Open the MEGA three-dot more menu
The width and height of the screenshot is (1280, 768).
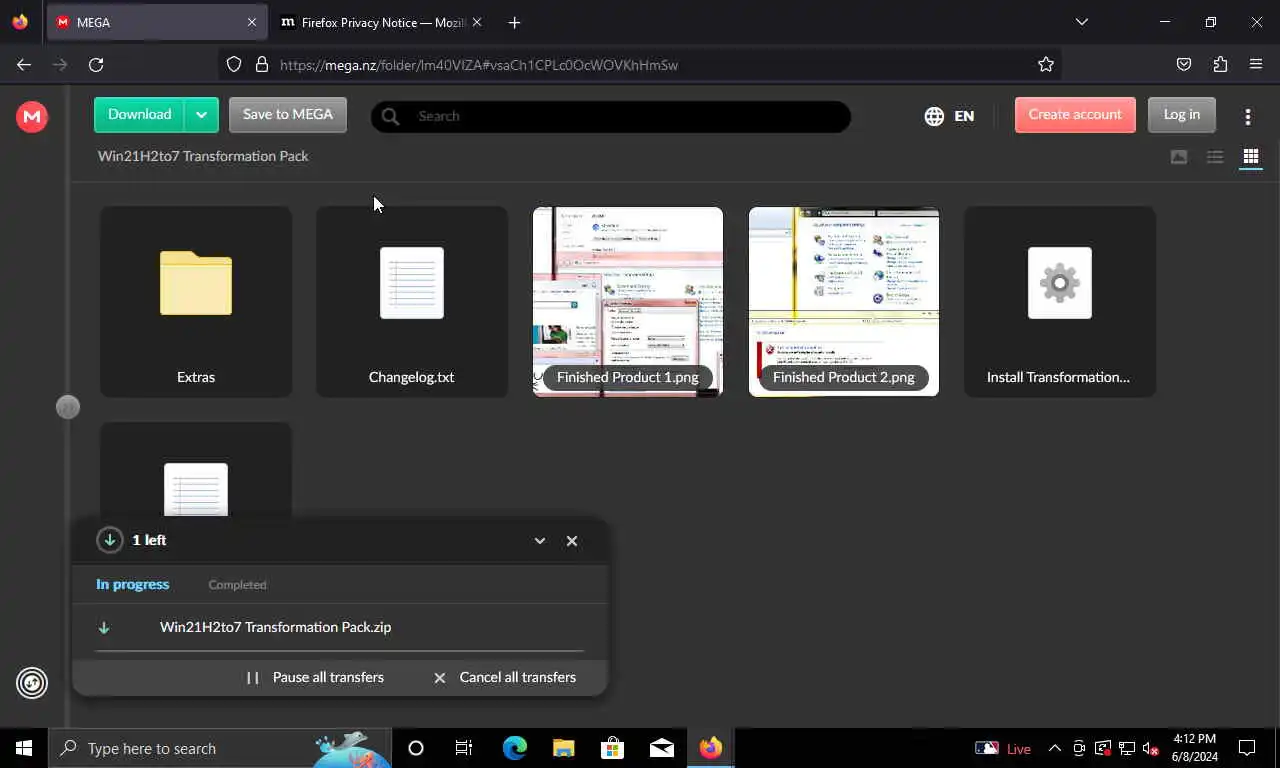1247,116
